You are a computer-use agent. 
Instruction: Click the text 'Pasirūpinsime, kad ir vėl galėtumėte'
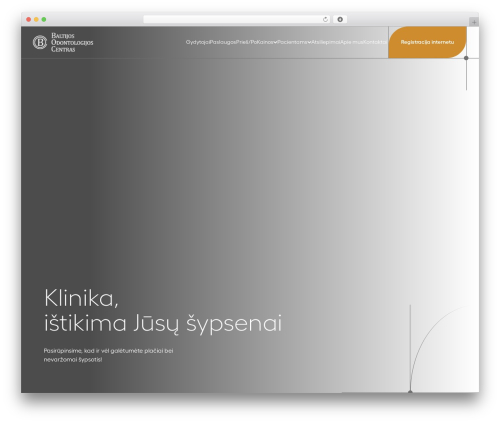click(x=93, y=351)
